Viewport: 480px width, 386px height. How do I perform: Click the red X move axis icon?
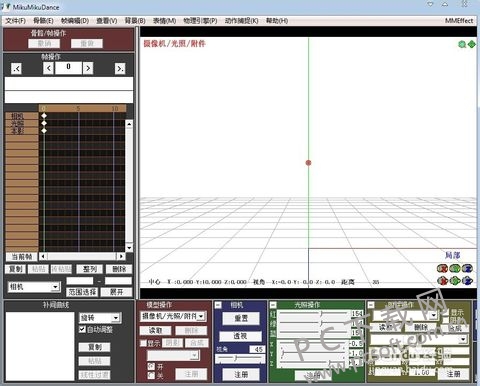pyautogui.click(x=442, y=281)
